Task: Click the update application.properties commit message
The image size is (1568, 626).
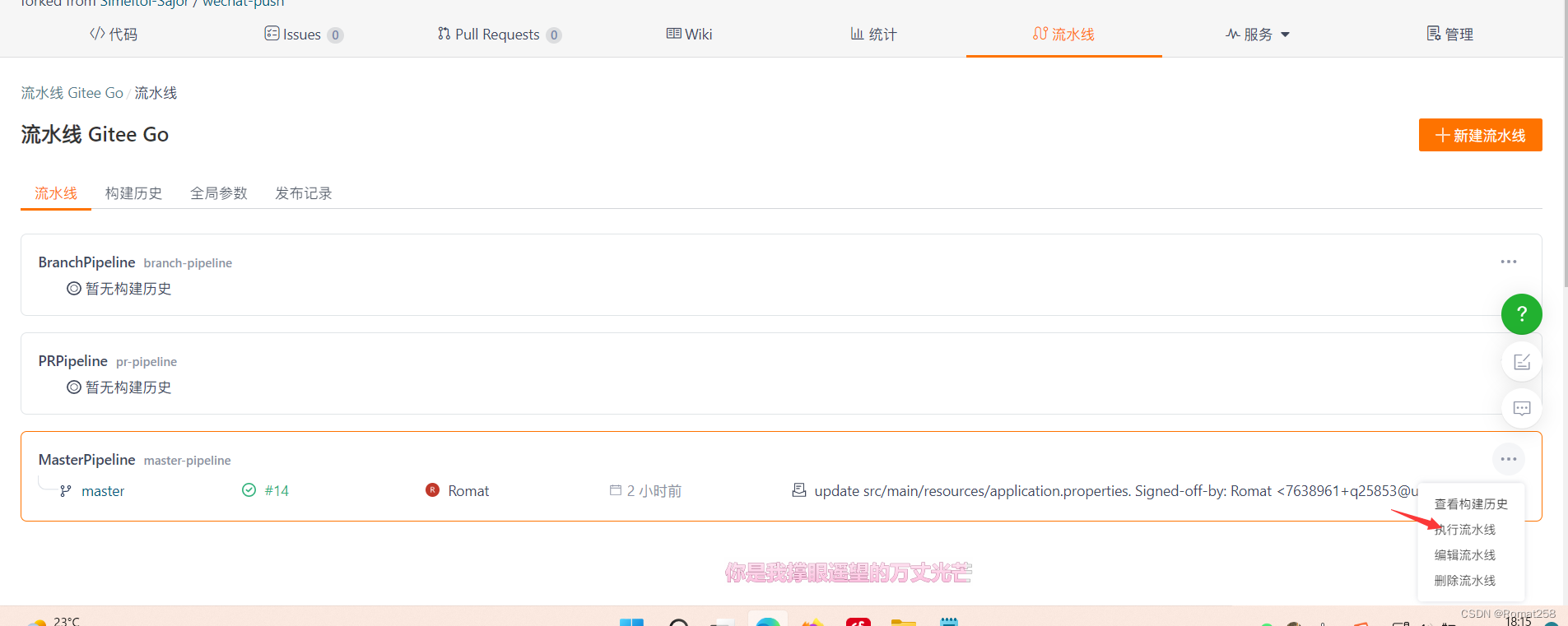Action: (x=1117, y=491)
